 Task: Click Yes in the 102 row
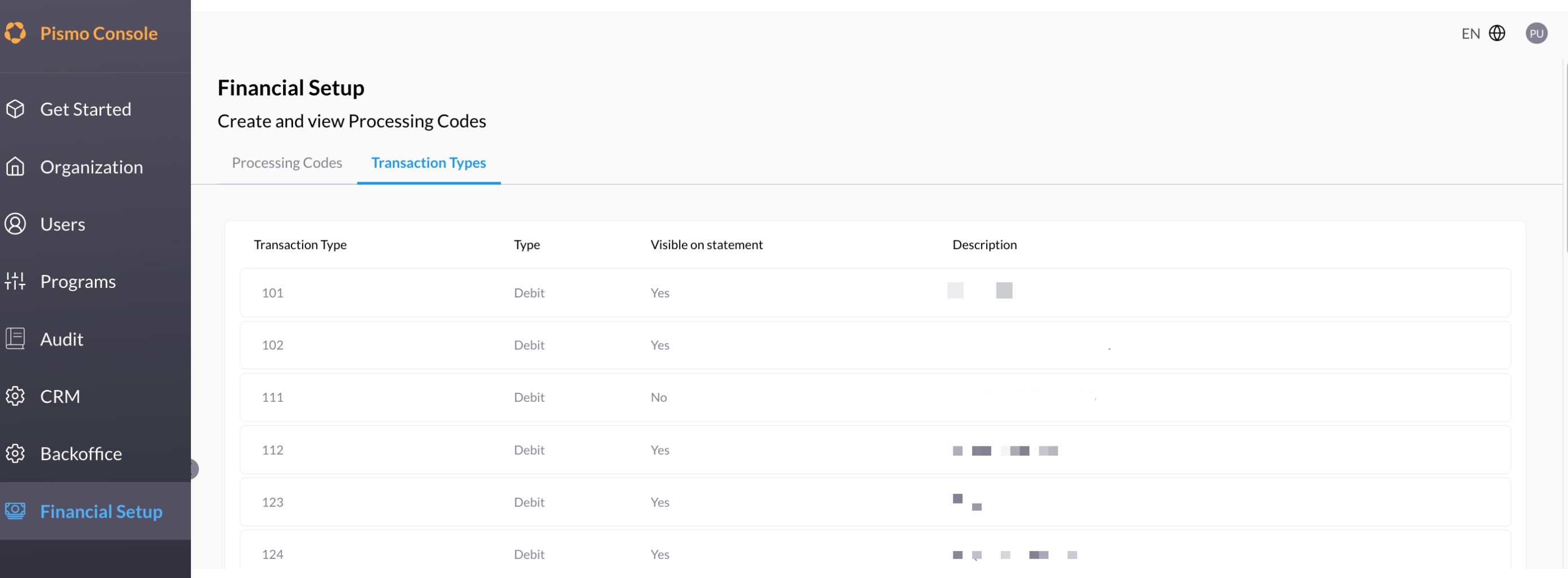click(x=660, y=345)
